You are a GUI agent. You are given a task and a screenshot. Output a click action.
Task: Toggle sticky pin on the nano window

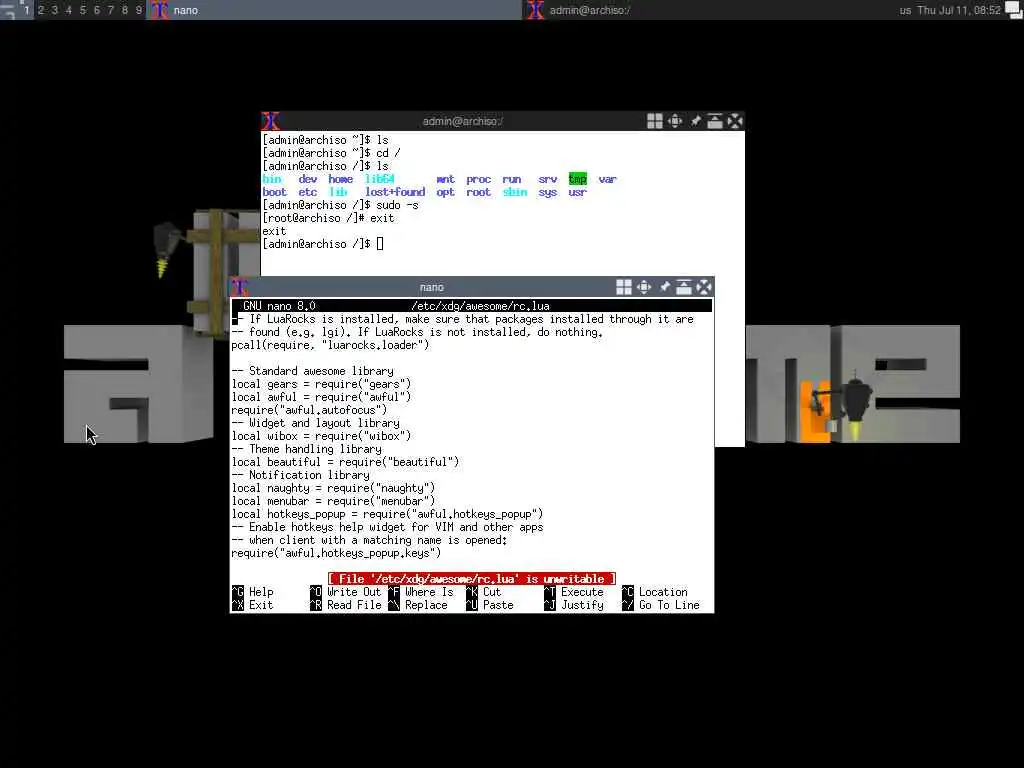click(x=664, y=287)
